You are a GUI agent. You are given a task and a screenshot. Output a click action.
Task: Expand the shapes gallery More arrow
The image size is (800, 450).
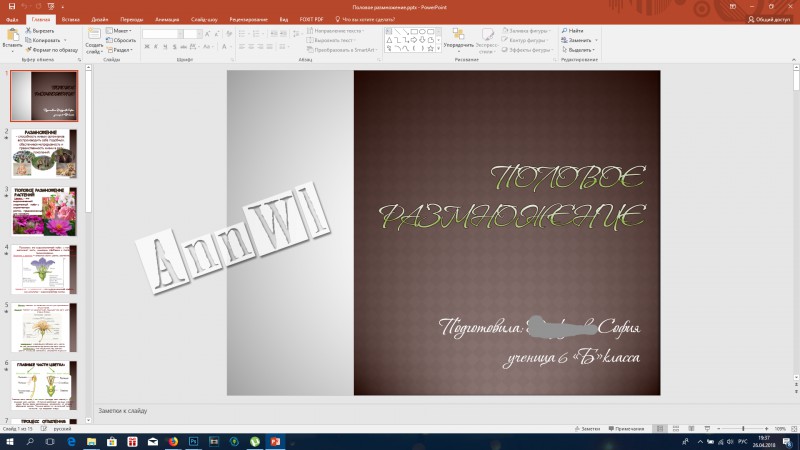(438, 48)
